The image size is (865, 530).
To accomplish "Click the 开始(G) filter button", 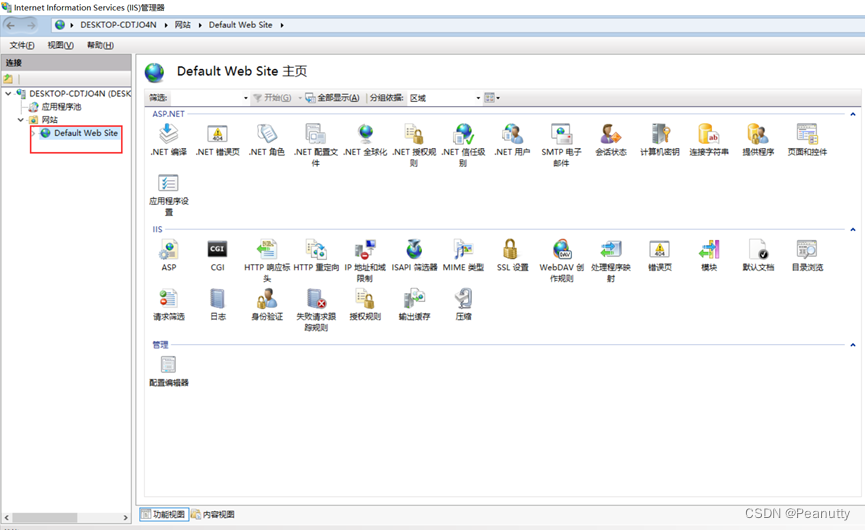I will point(272,98).
